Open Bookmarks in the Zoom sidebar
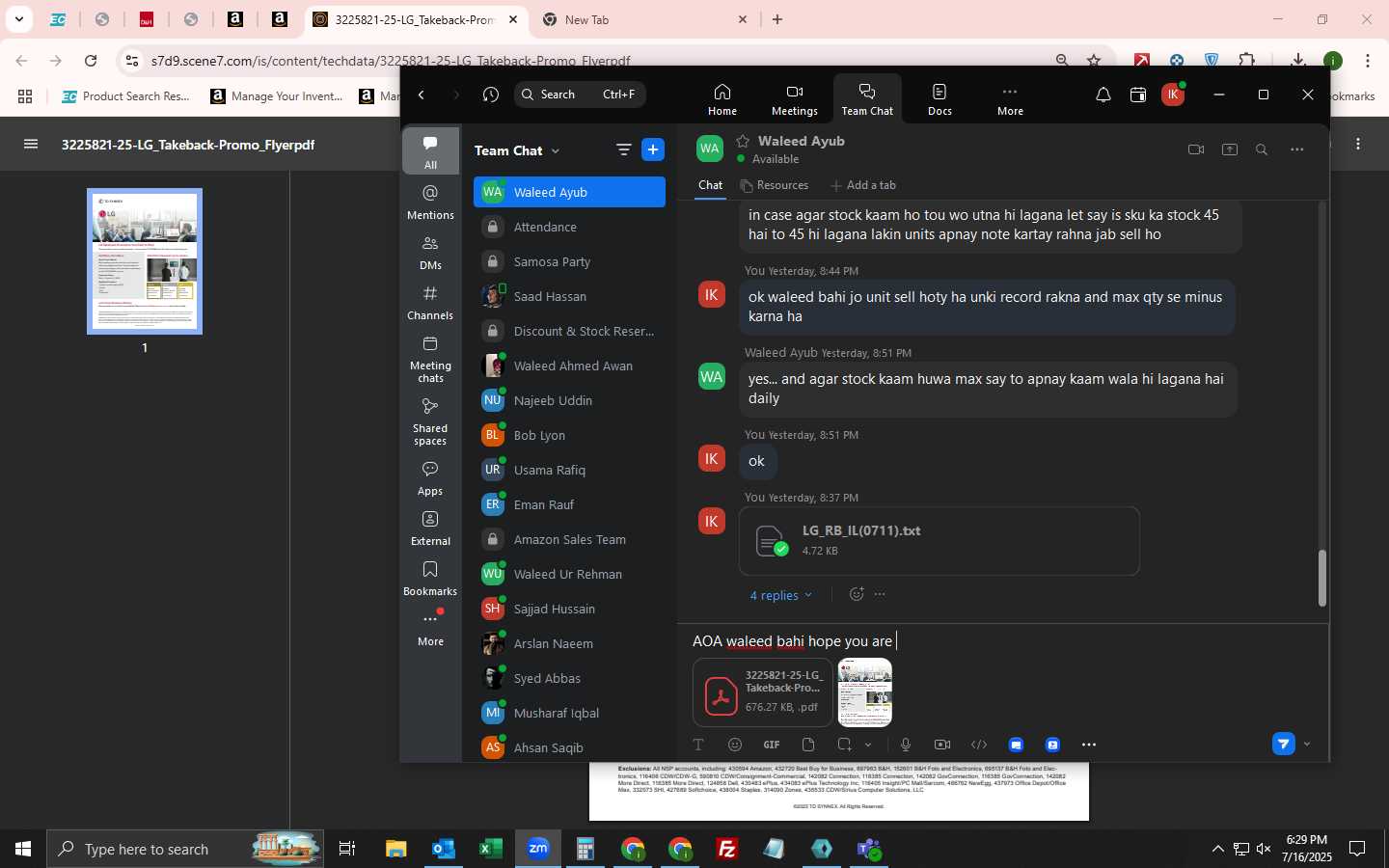 pyautogui.click(x=430, y=579)
